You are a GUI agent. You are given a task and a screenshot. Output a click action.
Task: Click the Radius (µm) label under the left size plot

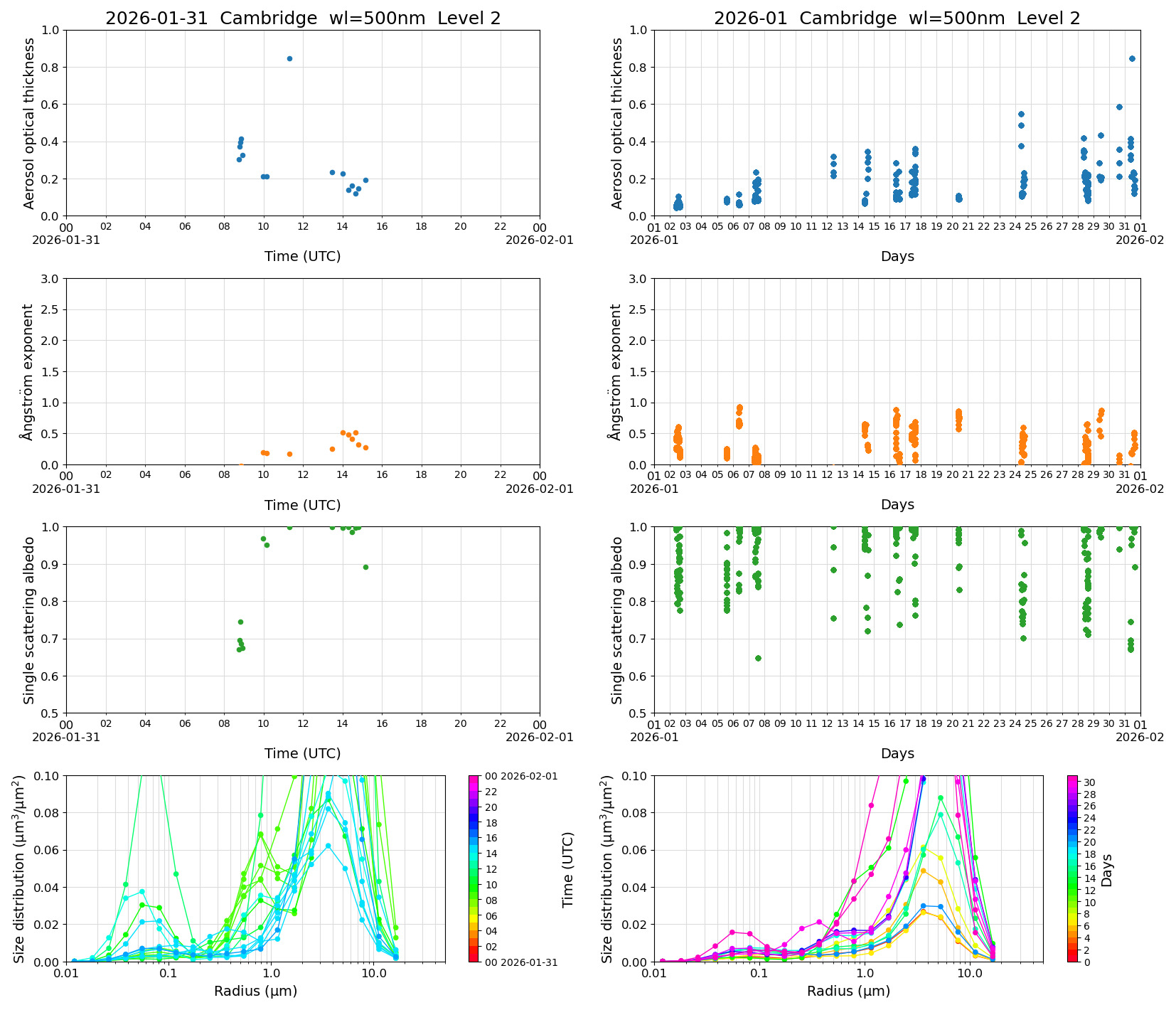[x=256, y=990]
